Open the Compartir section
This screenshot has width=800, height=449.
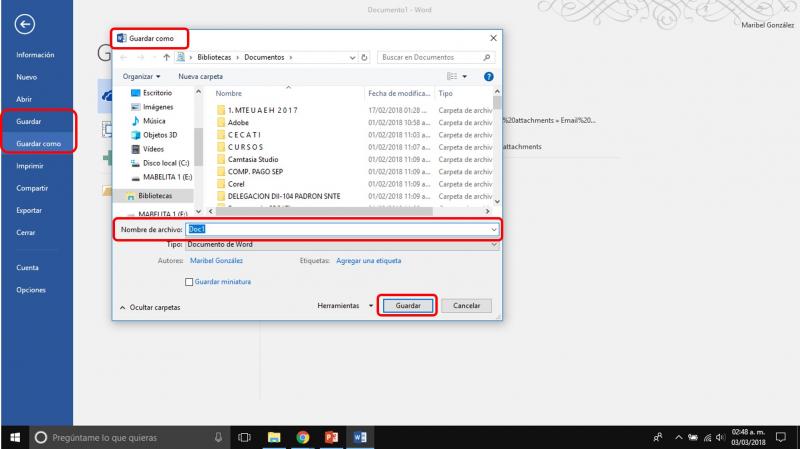[32, 188]
